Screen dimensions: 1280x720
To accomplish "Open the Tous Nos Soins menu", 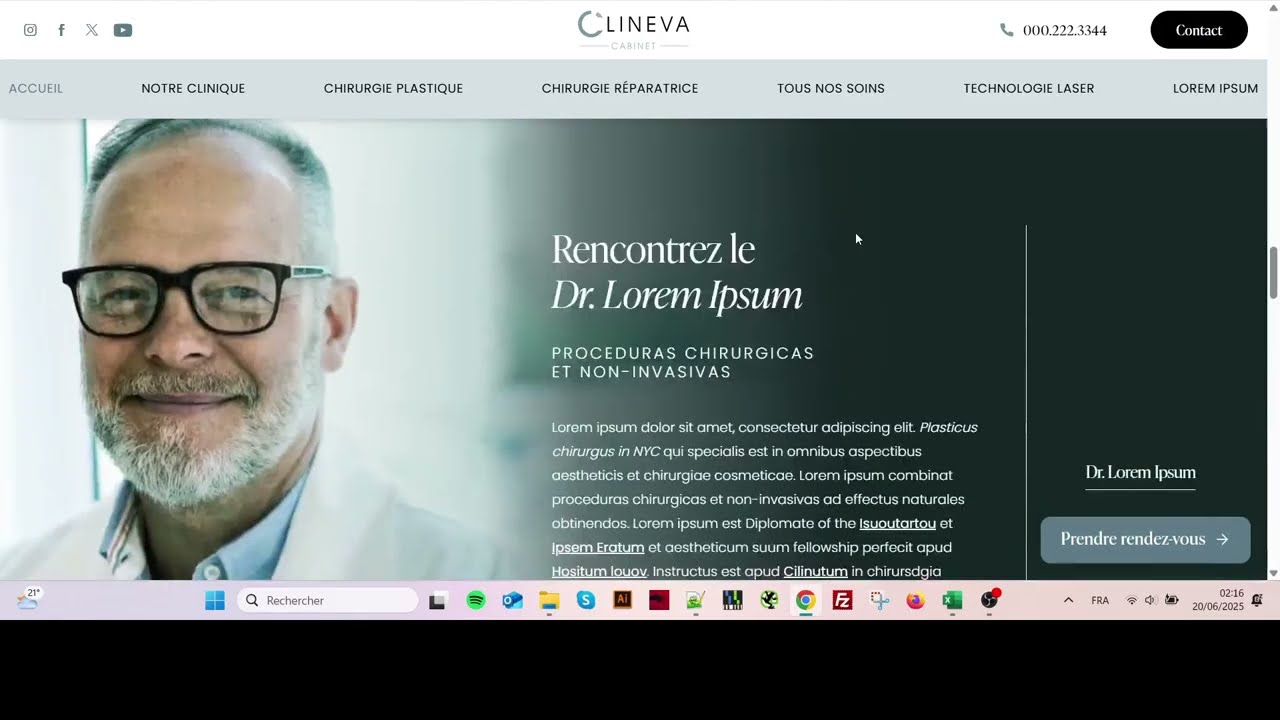I will tap(831, 88).
